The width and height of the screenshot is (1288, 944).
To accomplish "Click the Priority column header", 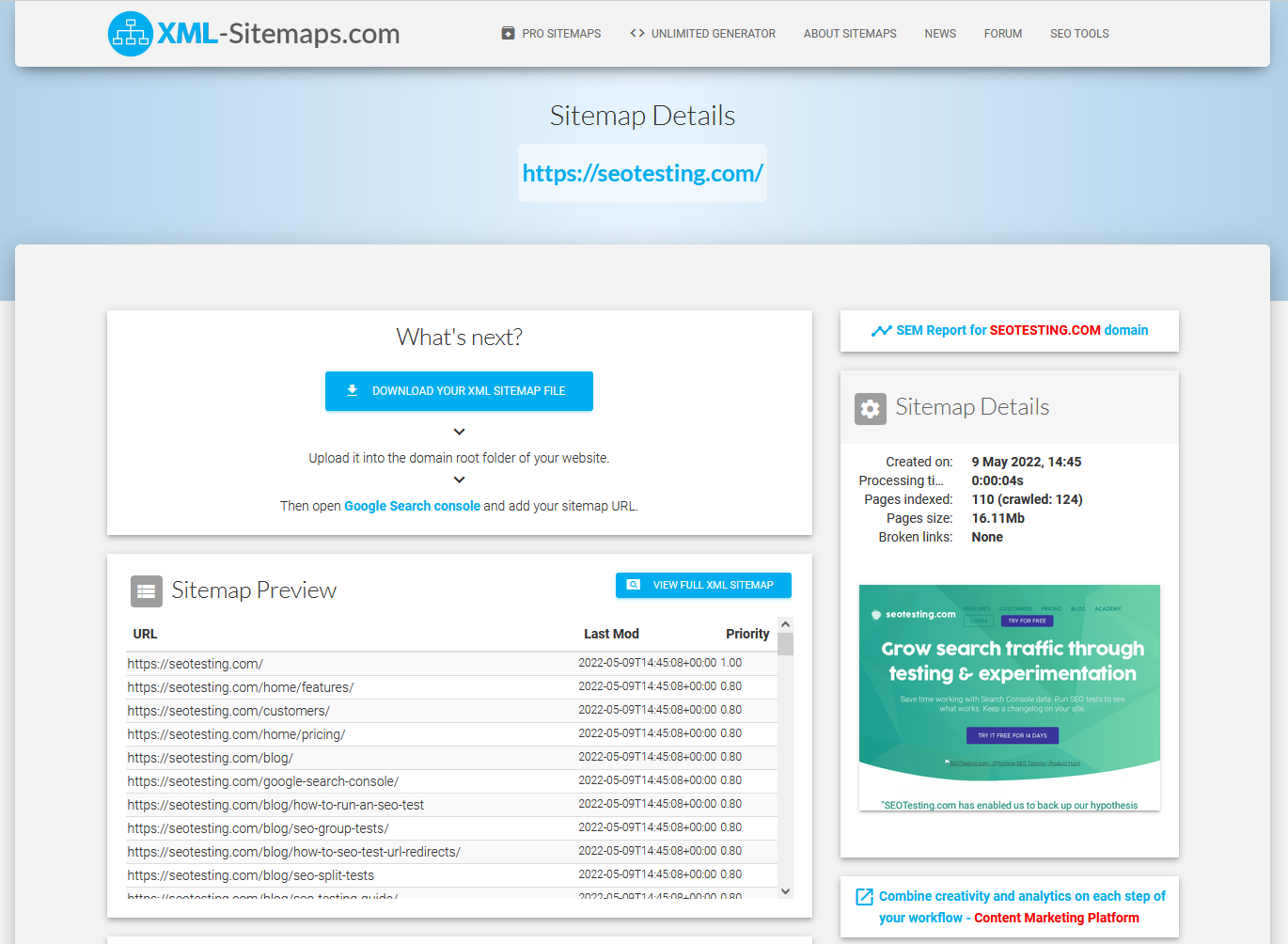I will [x=747, y=634].
